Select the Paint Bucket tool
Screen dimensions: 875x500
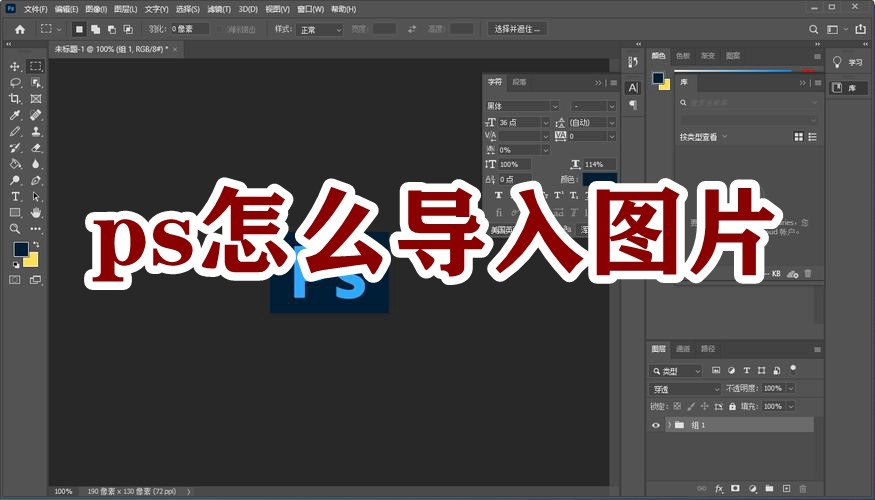point(15,164)
